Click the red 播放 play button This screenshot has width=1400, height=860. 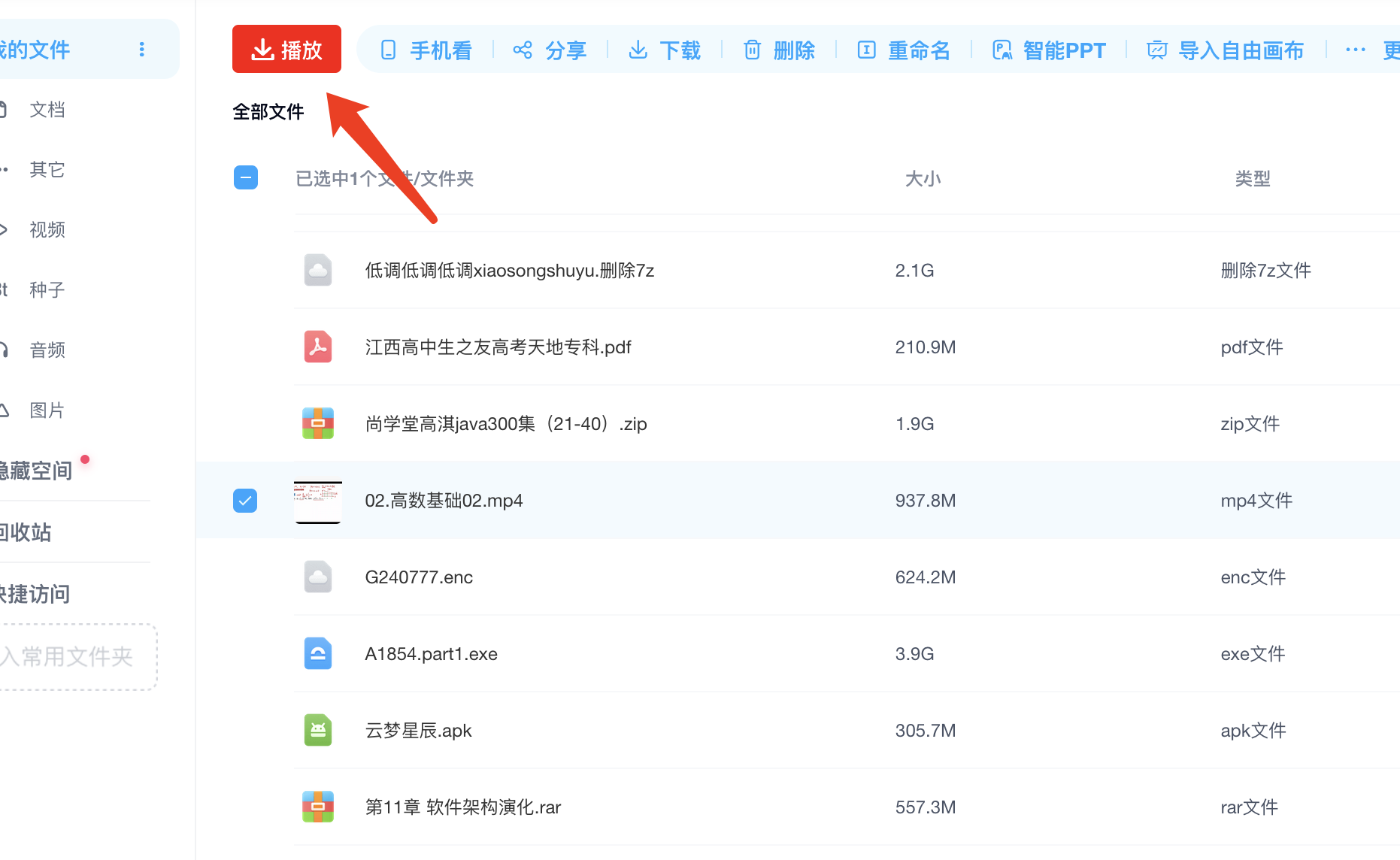[286, 50]
